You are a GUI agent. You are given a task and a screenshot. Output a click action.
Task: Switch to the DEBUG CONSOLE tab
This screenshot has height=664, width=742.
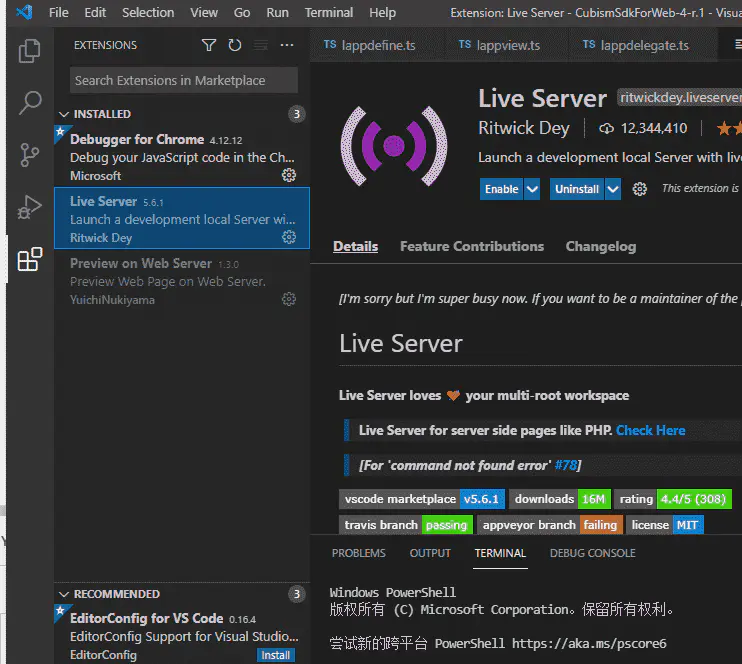pyautogui.click(x=592, y=553)
